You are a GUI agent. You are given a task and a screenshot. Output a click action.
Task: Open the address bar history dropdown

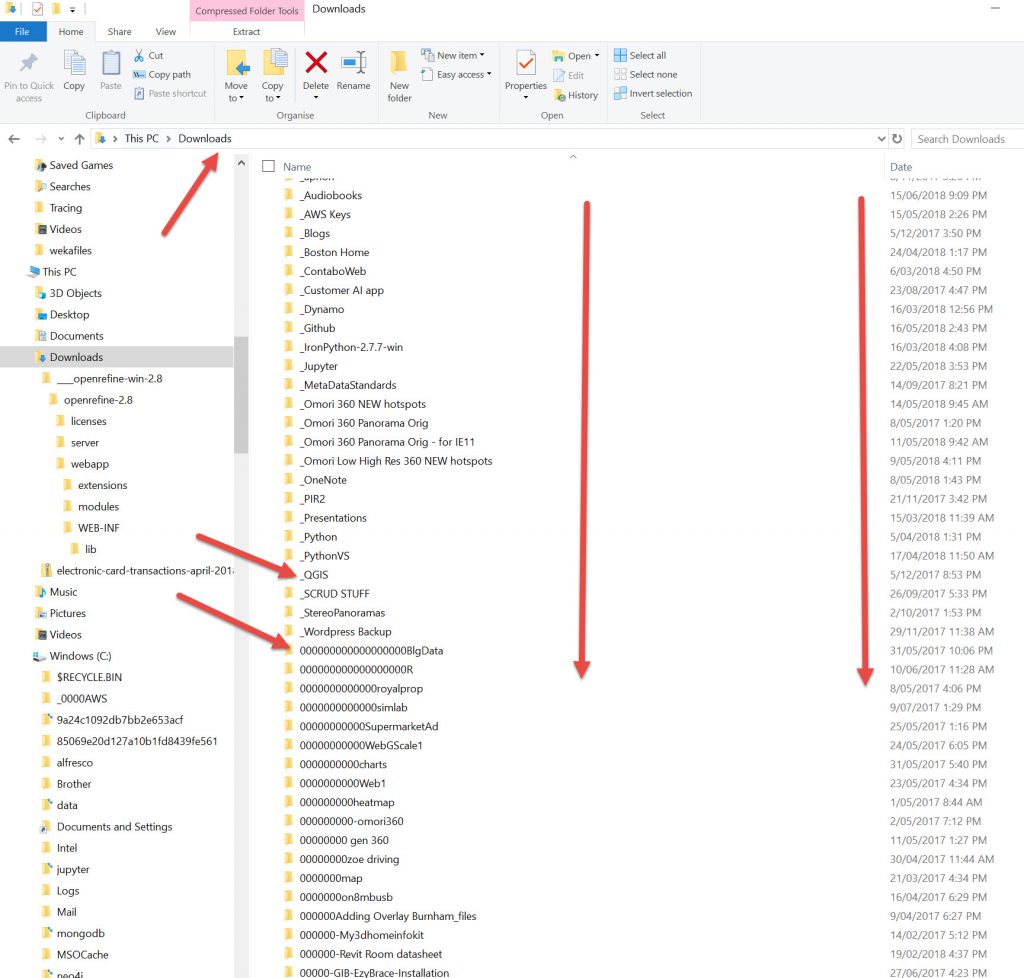(x=880, y=139)
